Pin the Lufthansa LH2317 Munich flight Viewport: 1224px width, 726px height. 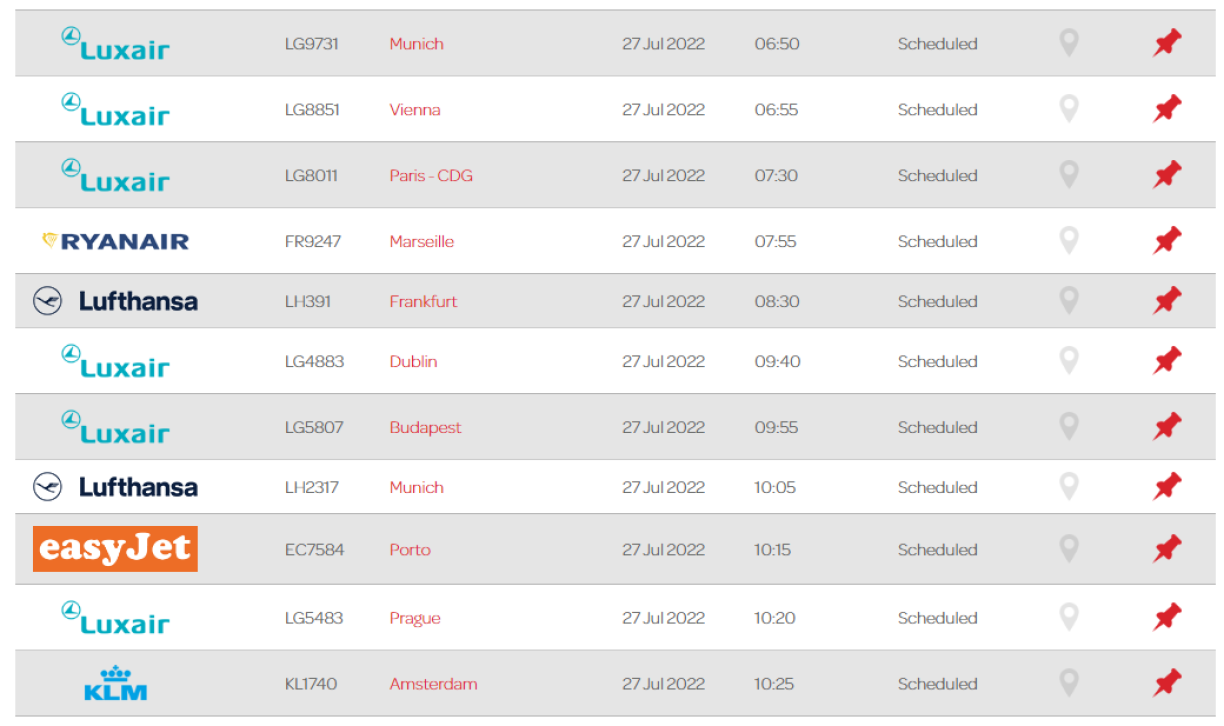(x=1166, y=487)
